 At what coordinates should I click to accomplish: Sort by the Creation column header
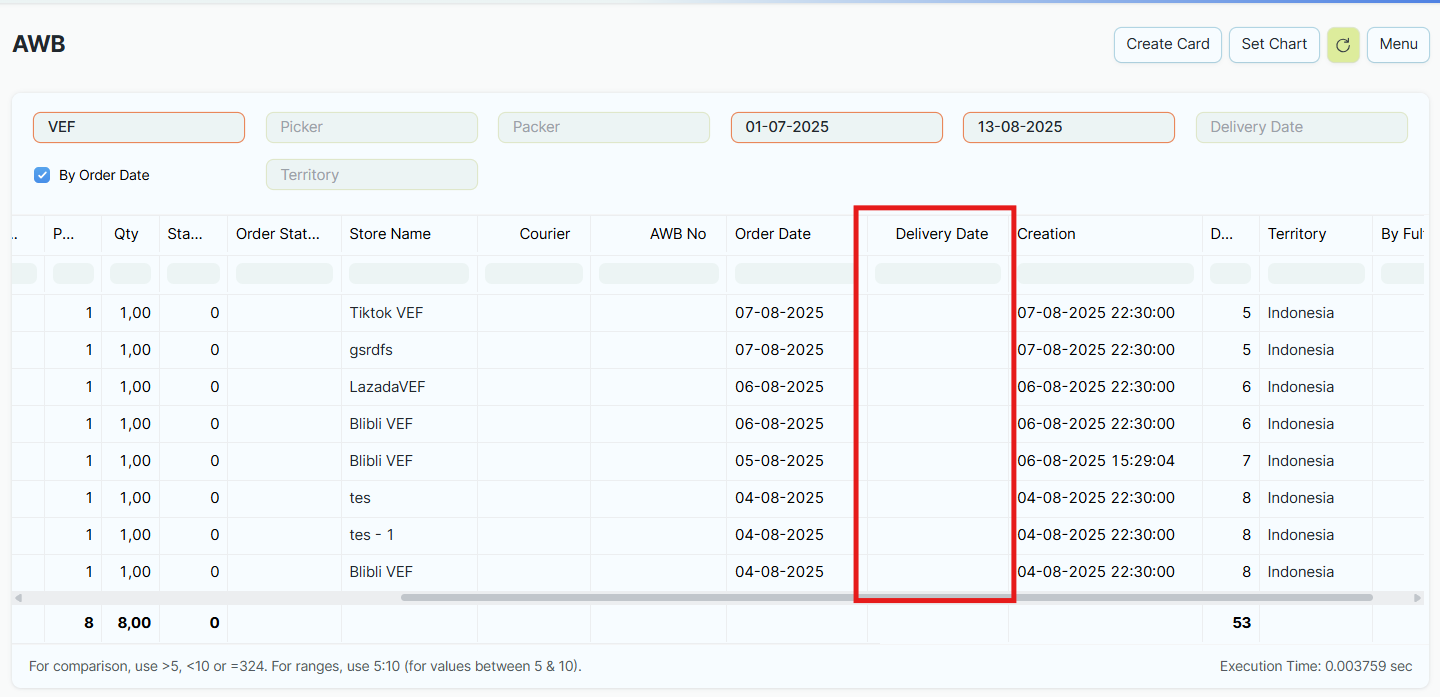[x=1046, y=234]
